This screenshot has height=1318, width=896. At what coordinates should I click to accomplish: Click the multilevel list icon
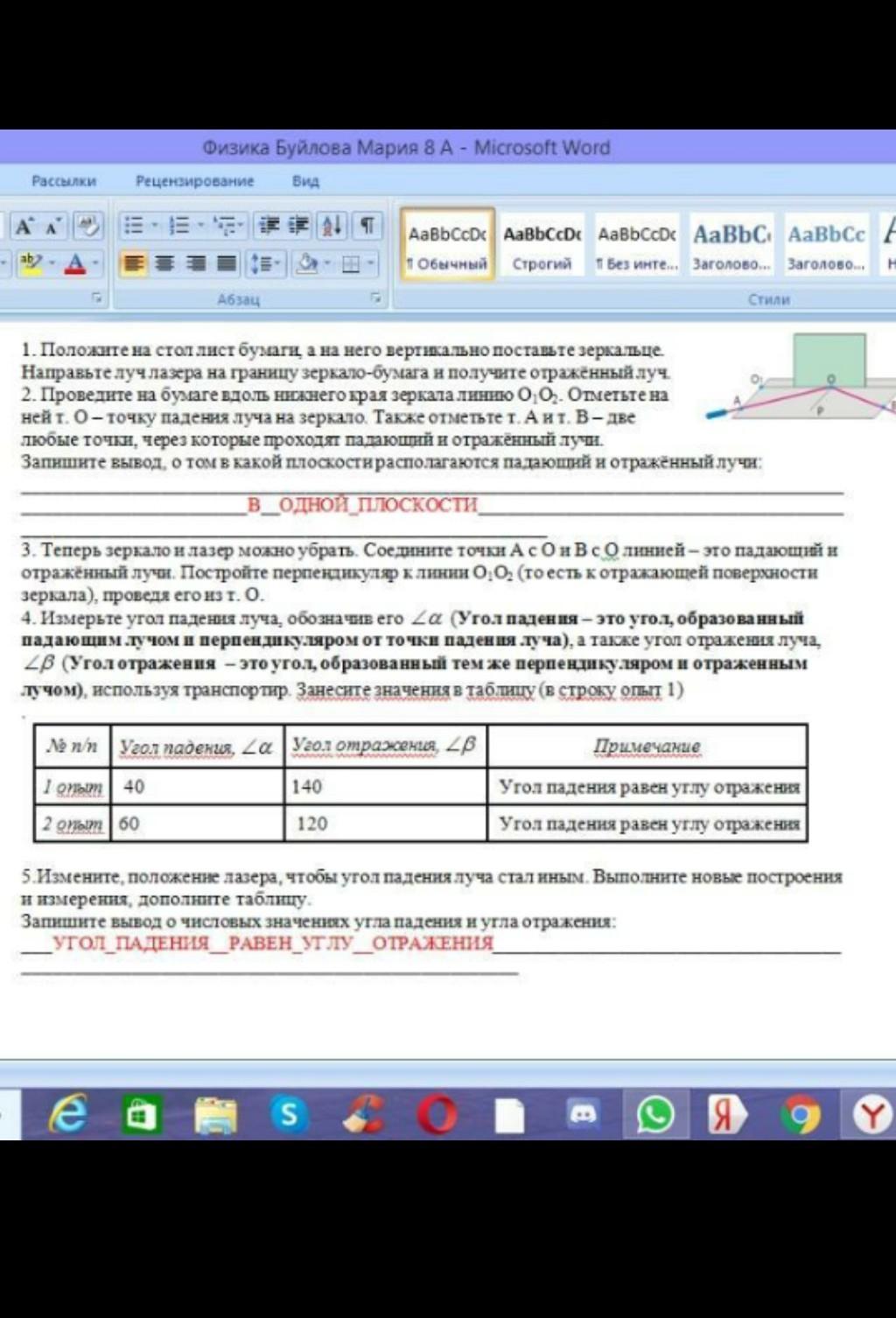225,226
